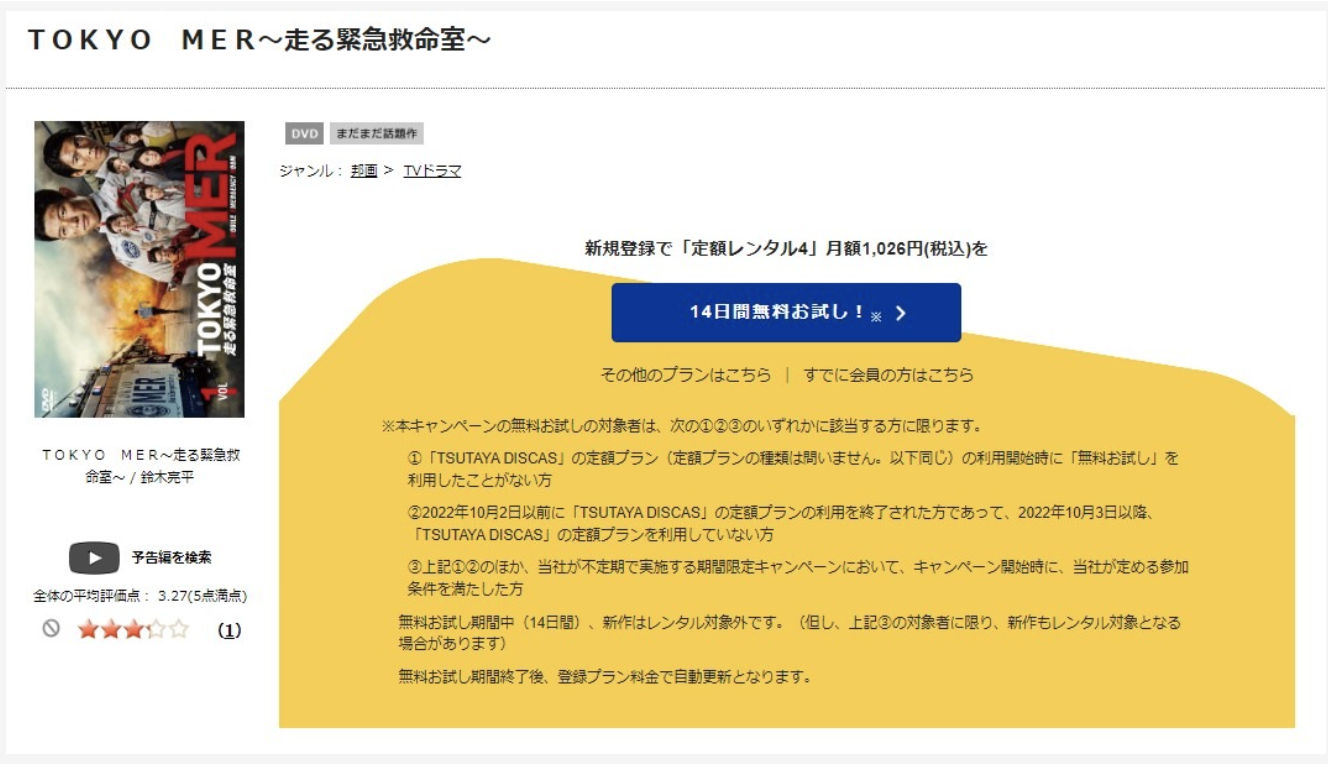Image resolution: width=1328 pixels, height=764 pixels.
Task: Click the gray DVD badge
Action: tap(304, 134)
